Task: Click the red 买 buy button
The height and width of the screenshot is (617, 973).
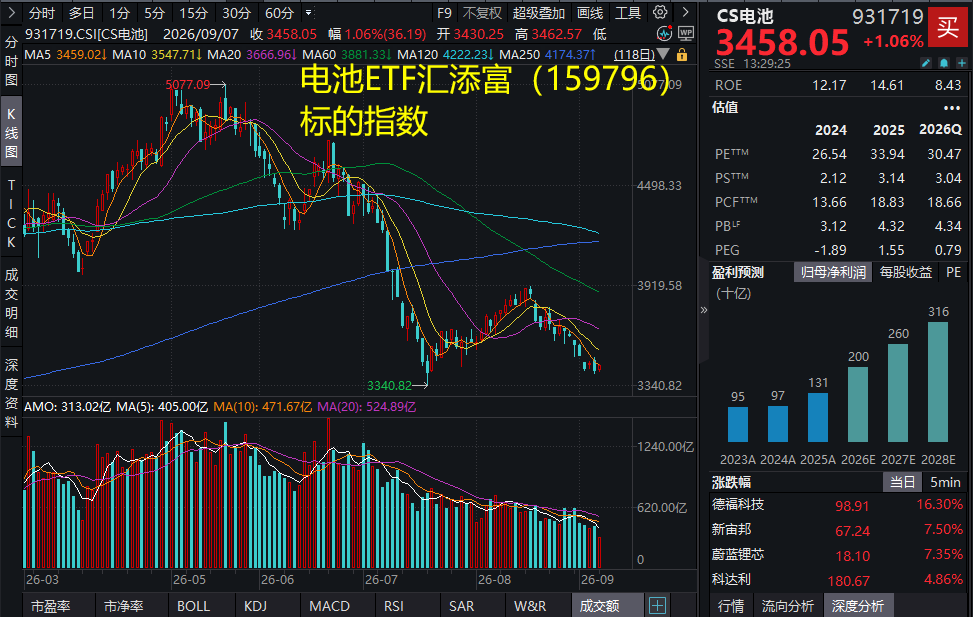Action: click(948, 27)
